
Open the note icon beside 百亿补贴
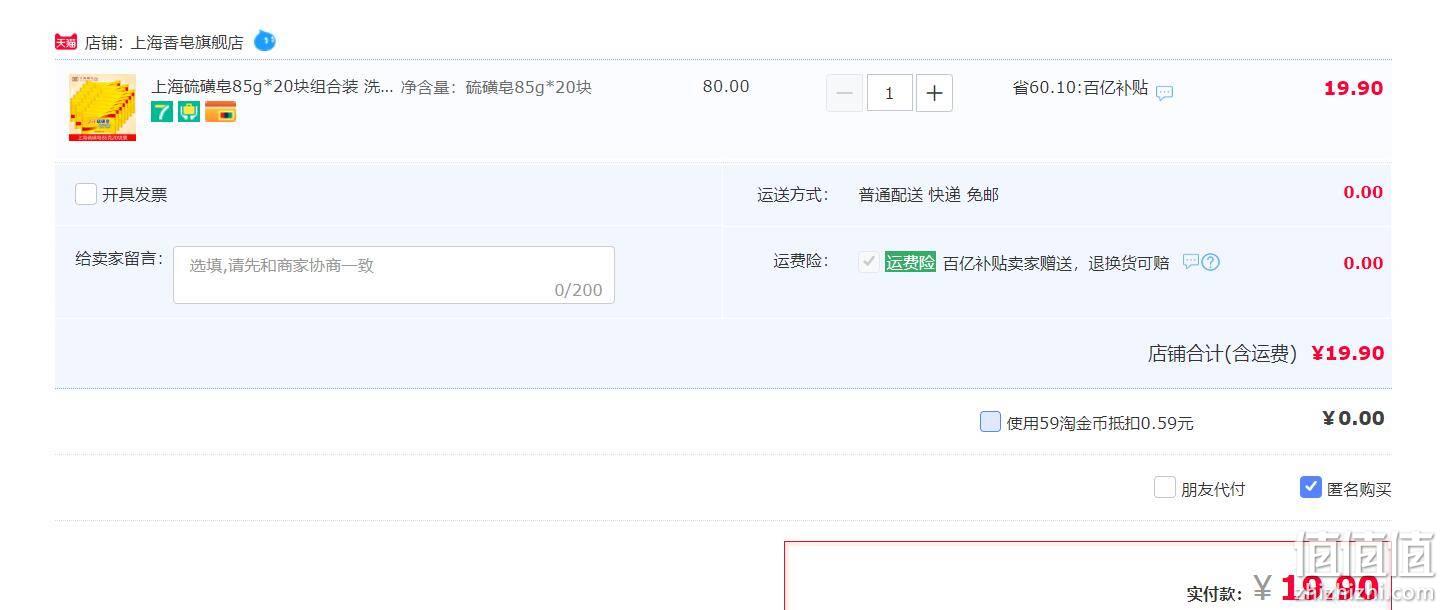1165,93
